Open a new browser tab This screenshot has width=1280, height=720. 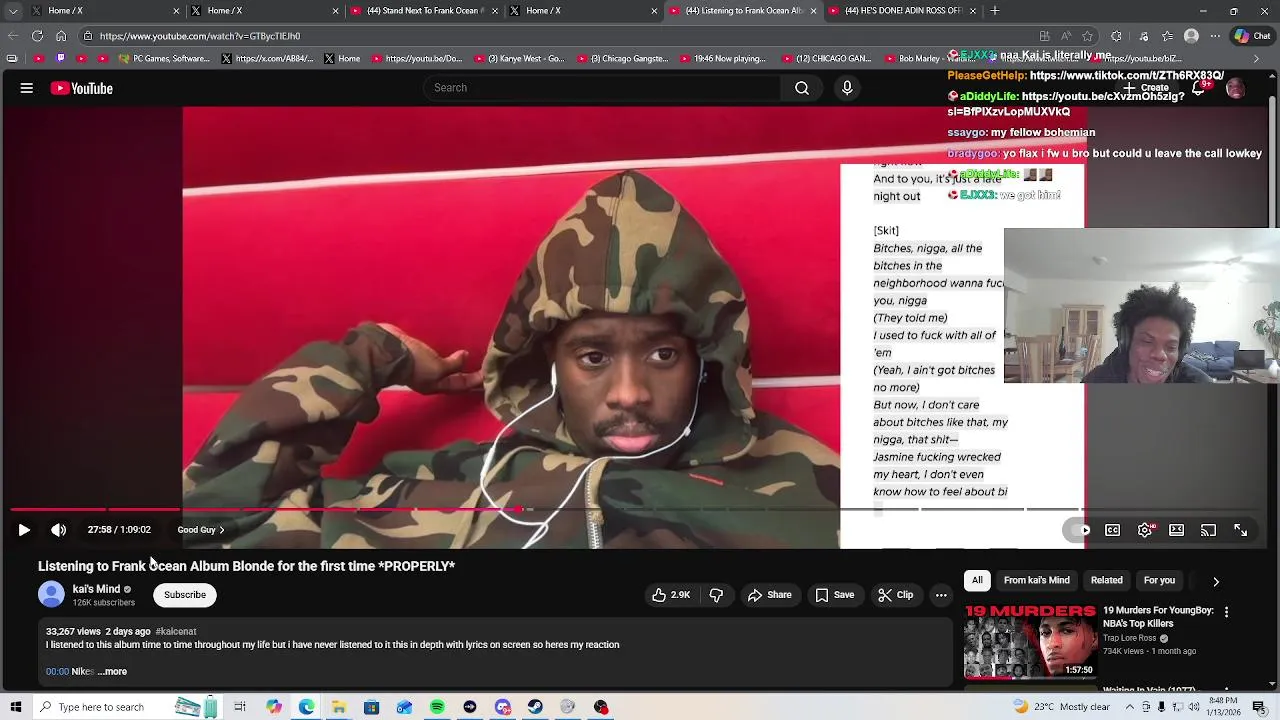(994, 11)
